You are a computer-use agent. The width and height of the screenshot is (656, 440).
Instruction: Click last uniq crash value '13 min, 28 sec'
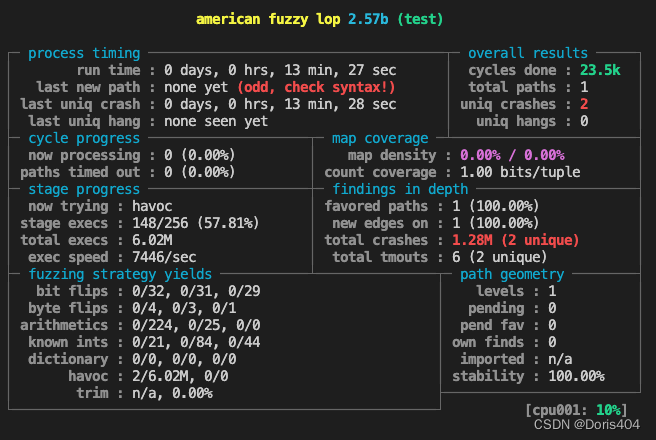point(340,104)
